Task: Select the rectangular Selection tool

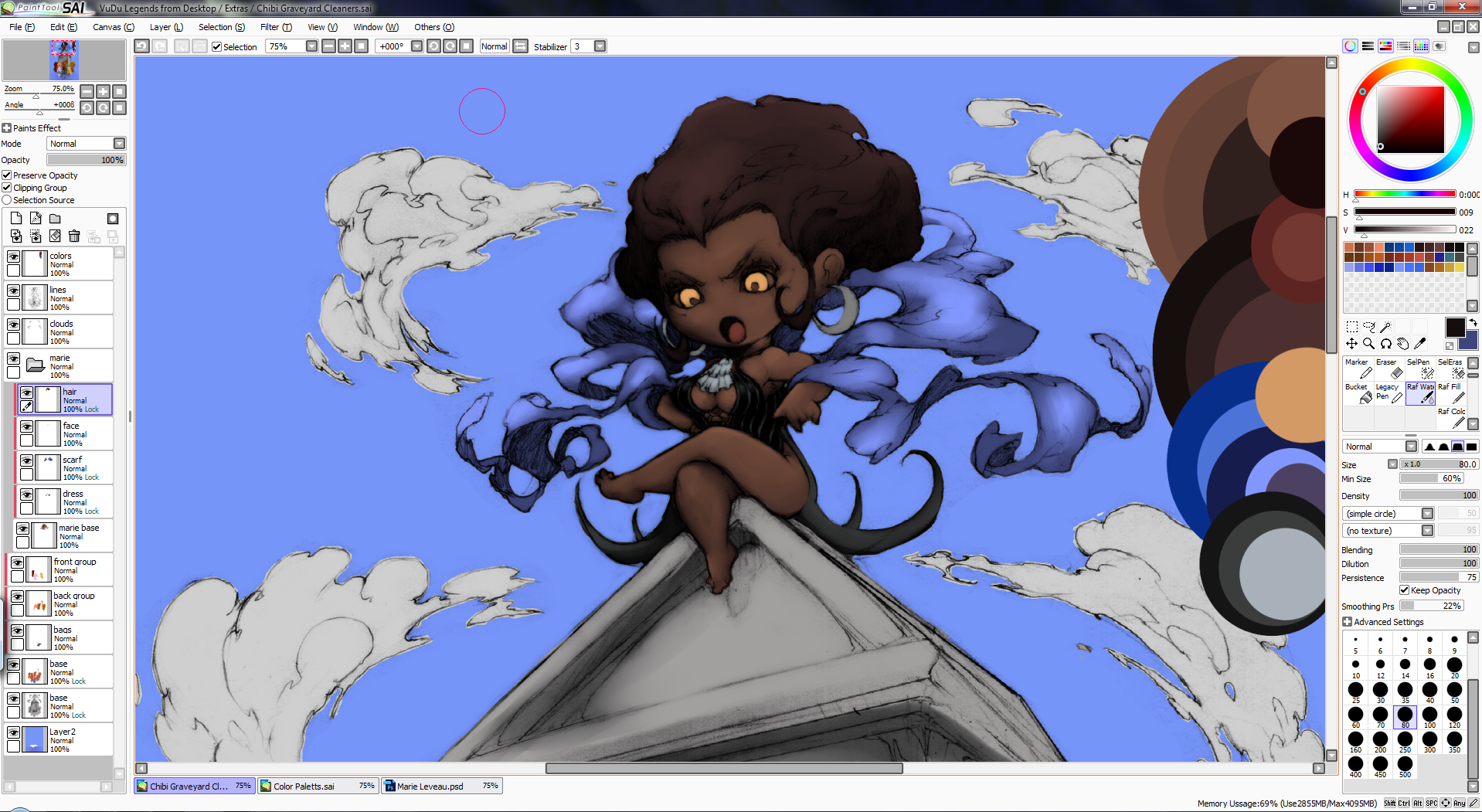Action: coord(1351,327)
